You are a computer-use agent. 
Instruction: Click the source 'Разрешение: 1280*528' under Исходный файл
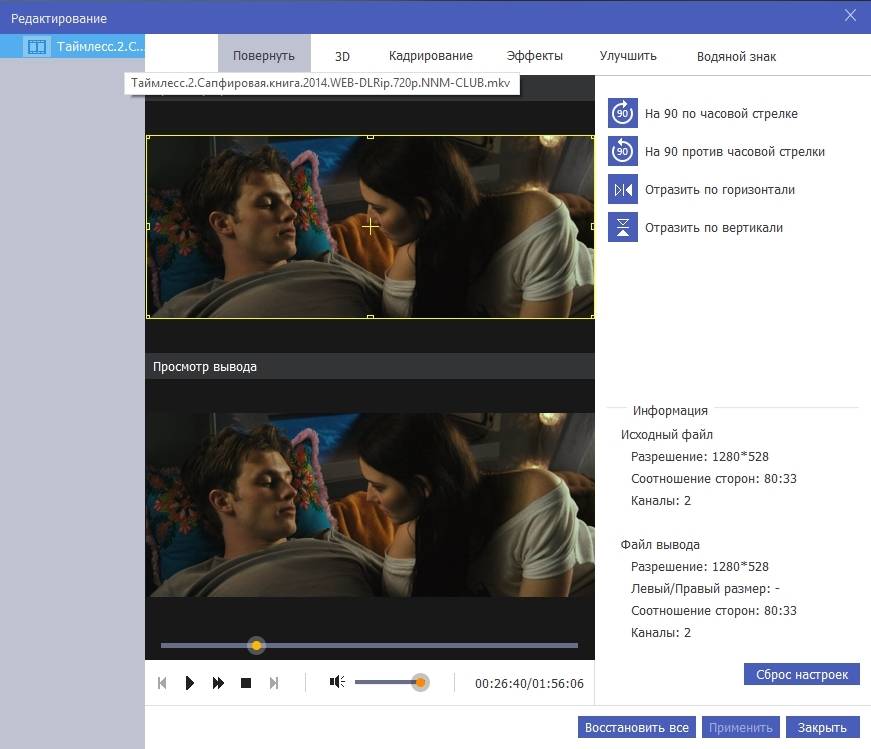pos(699,457)
